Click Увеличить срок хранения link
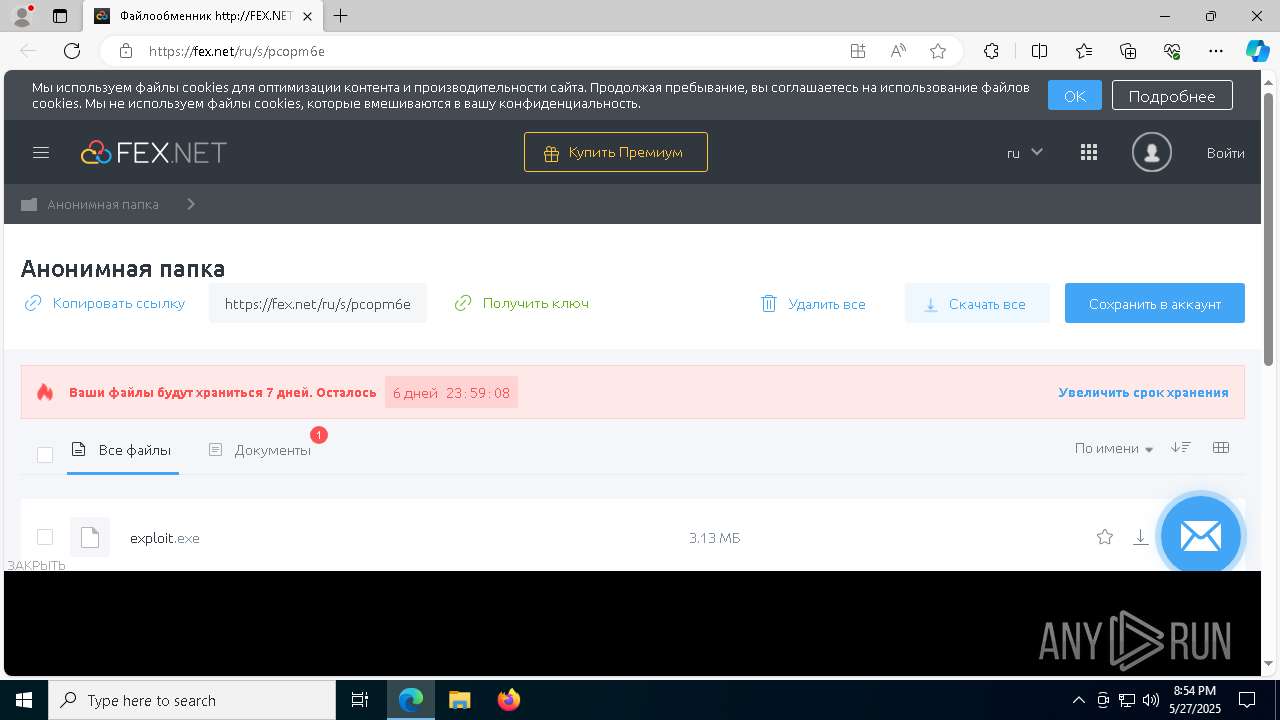 [1143, 392]
